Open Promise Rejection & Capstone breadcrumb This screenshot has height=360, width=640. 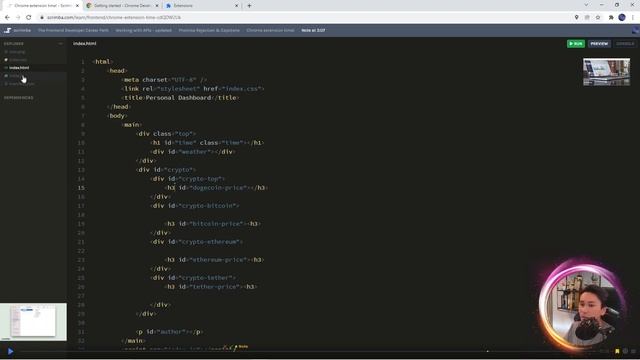pos(209,30)
